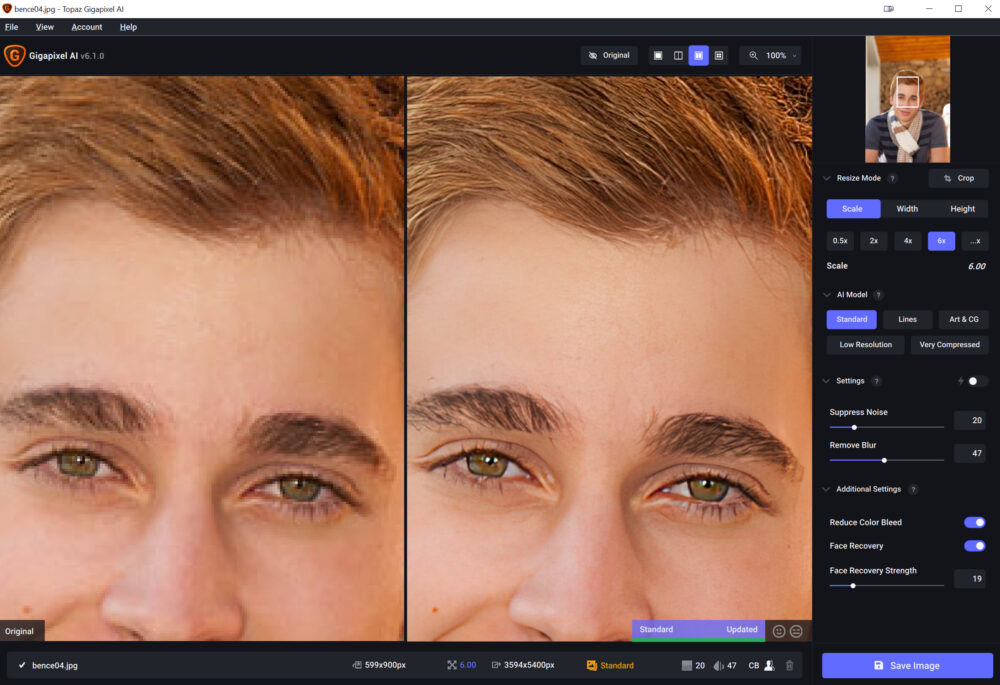The height and width of the screenshot is (685, 1000).
Task: Click the AI model icon next to Standard
Action: pyautogui.click(x=592, y=665)
